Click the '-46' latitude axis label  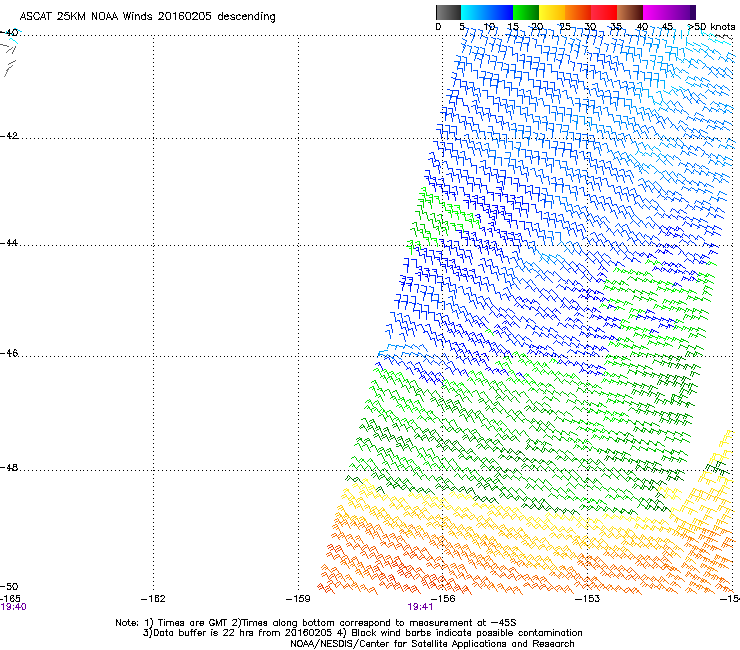9,353
